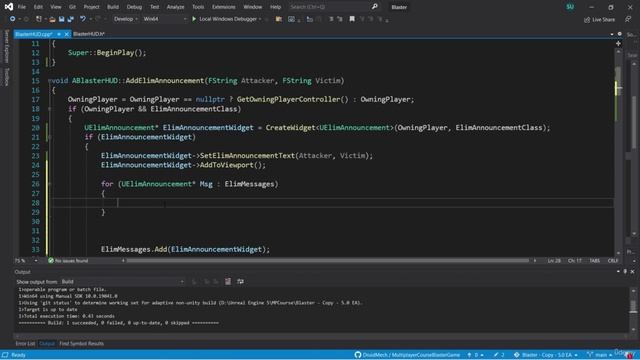This screenshot has height=360, width=640.
Task: Open the Test menu
Action: pyautogui.click(x=154, y=7)
